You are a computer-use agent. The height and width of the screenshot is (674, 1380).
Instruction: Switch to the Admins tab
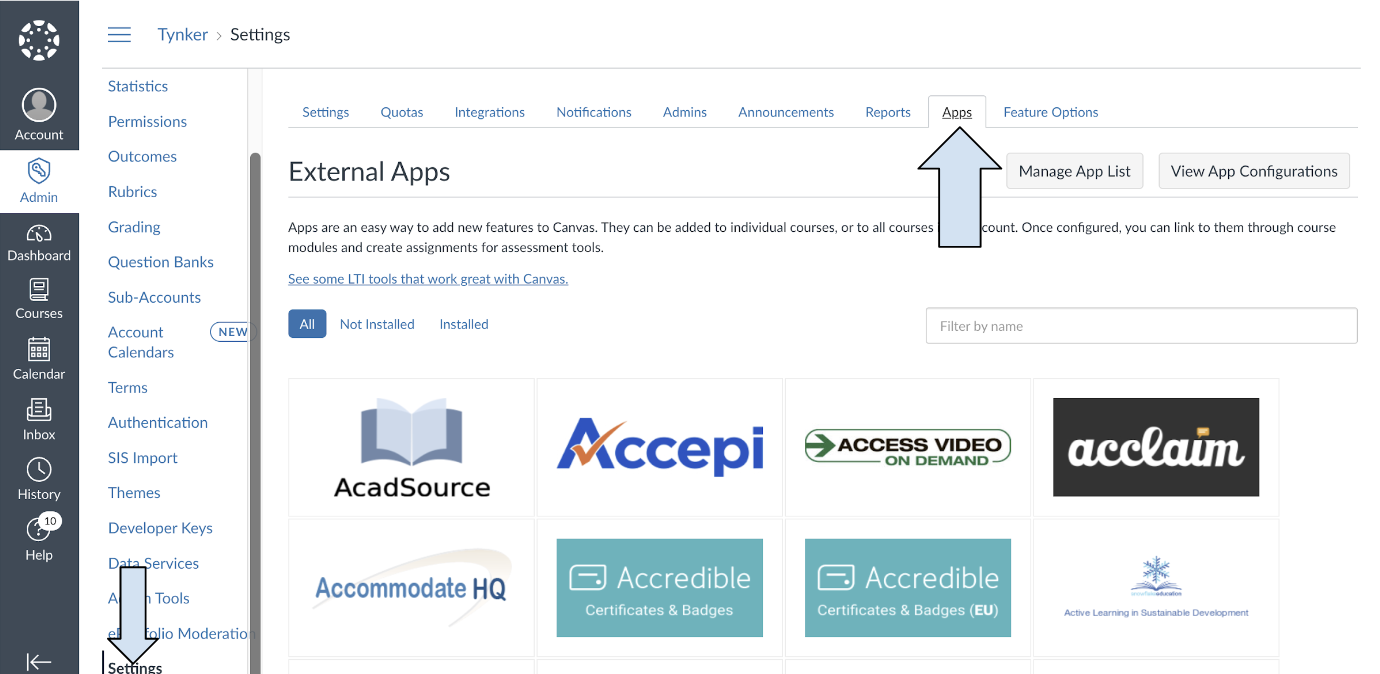685,112
